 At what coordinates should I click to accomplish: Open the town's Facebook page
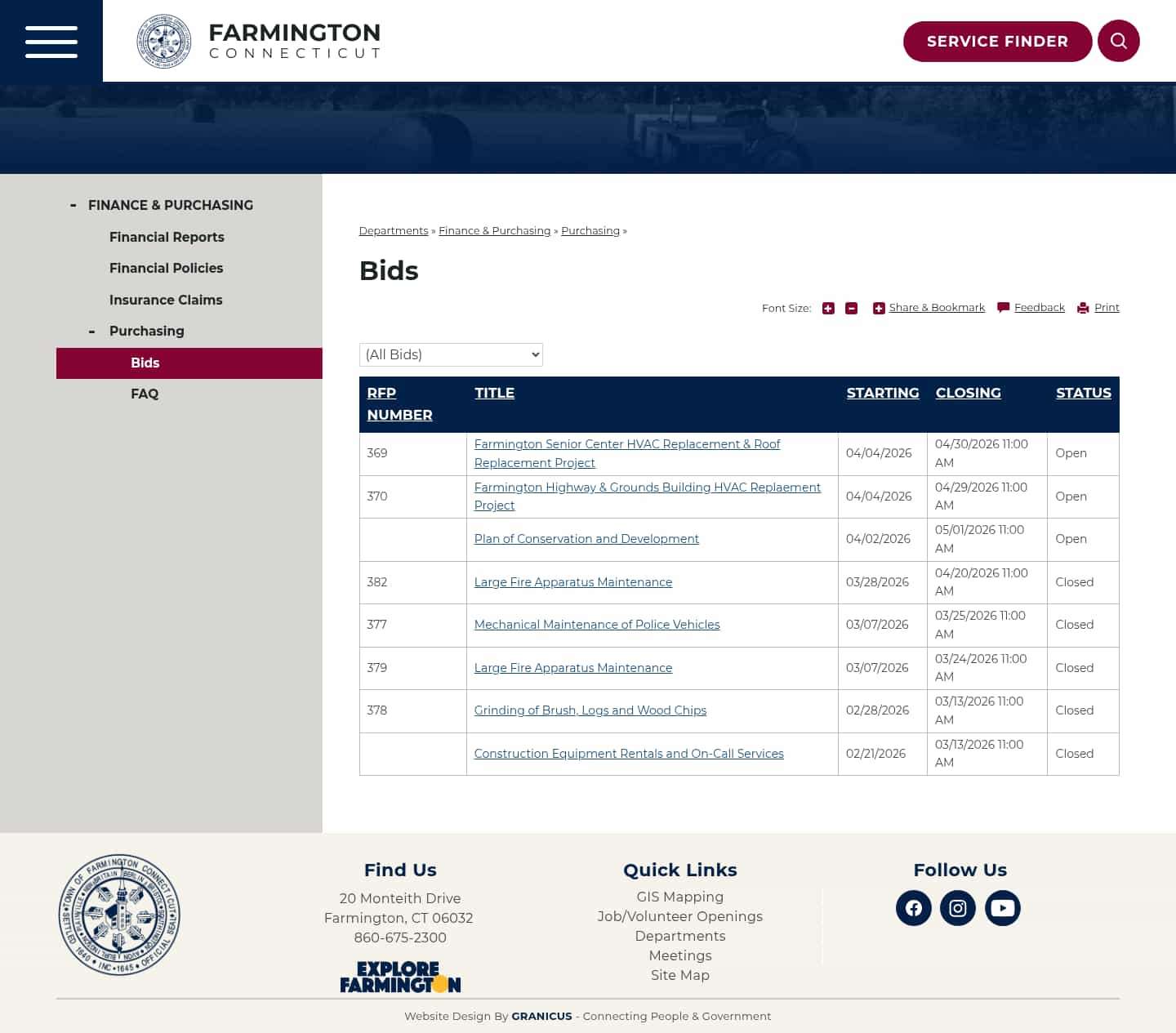point(913,907)
